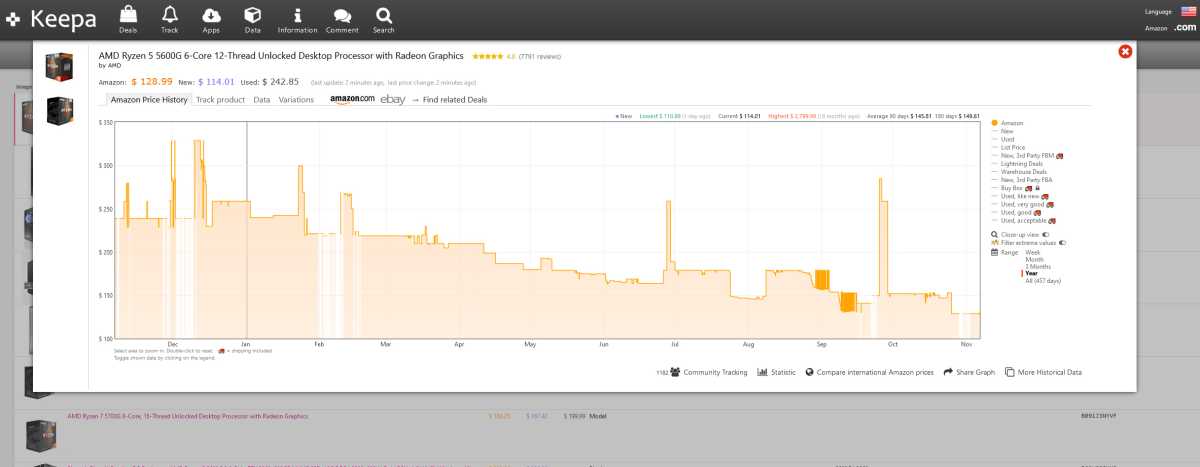Toggle New, 3rd Party FBM series
Viewport: 1200px width, 467px height.
1027,155
